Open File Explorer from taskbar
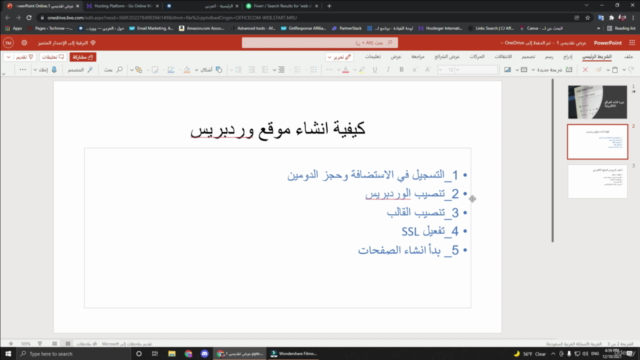Screen dimensions: 640x360 171,353
